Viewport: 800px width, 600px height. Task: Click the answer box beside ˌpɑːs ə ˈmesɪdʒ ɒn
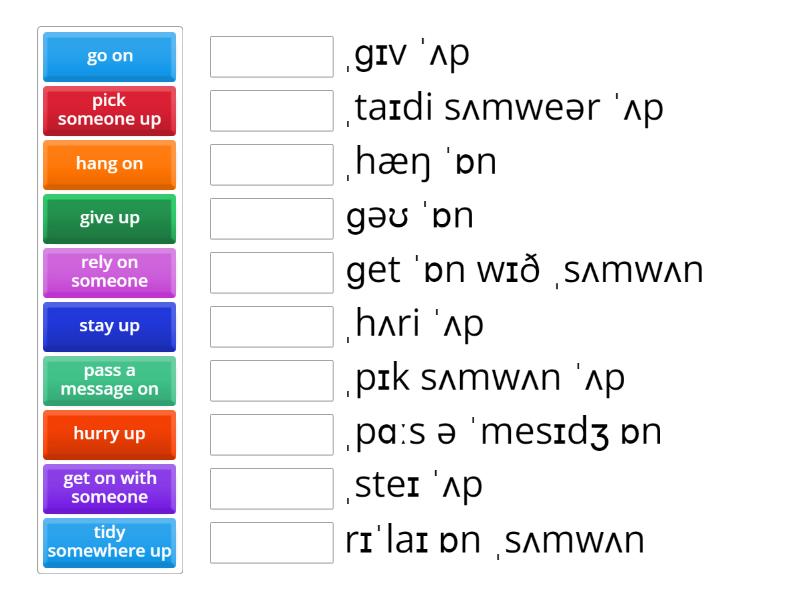(271, 432)
